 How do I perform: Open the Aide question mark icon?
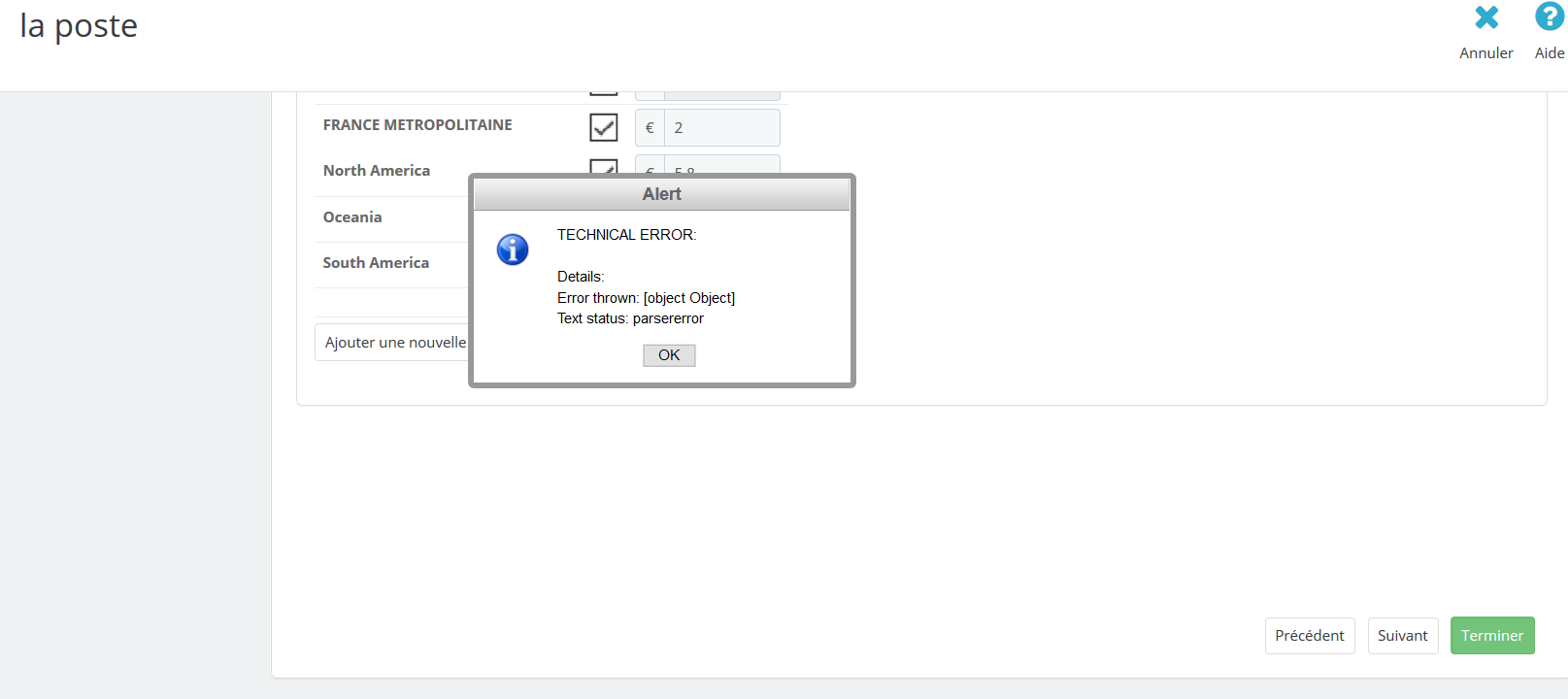(x=1550, y=17)
